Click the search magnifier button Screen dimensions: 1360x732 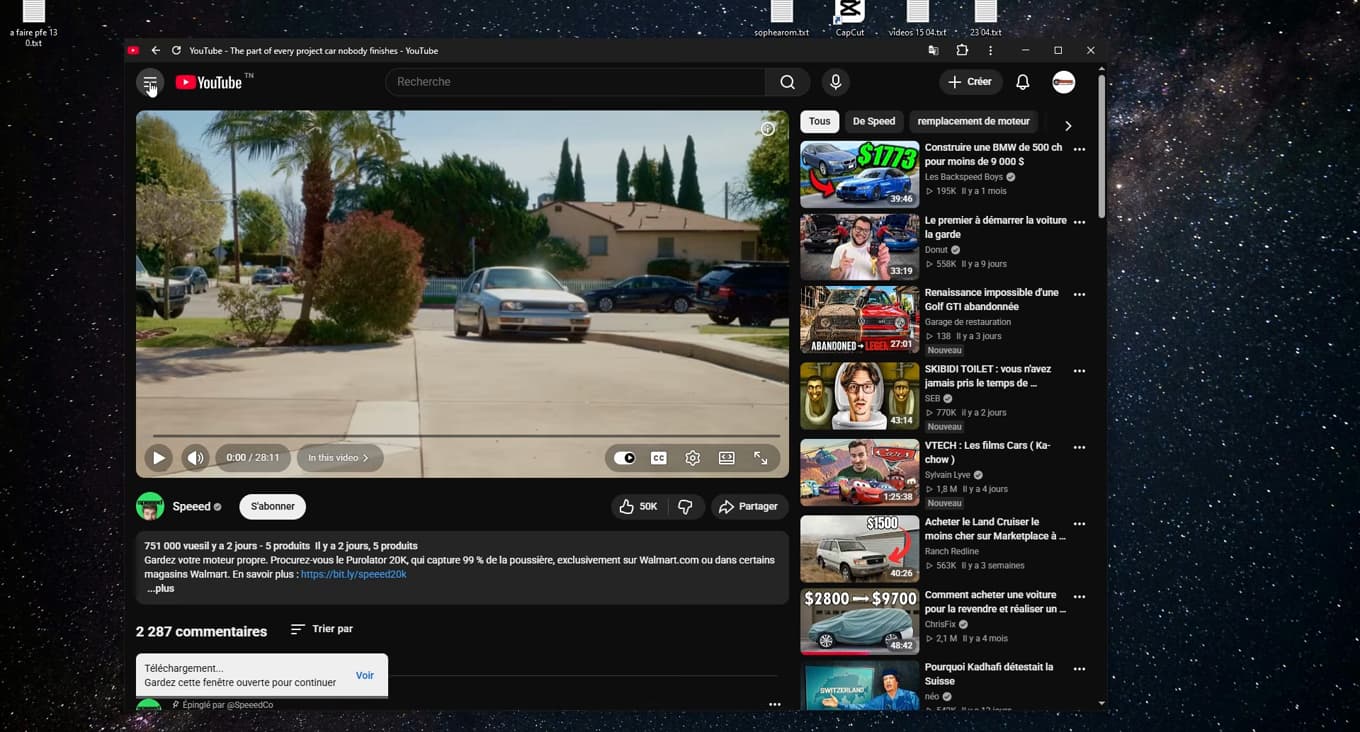coord(788,82)
